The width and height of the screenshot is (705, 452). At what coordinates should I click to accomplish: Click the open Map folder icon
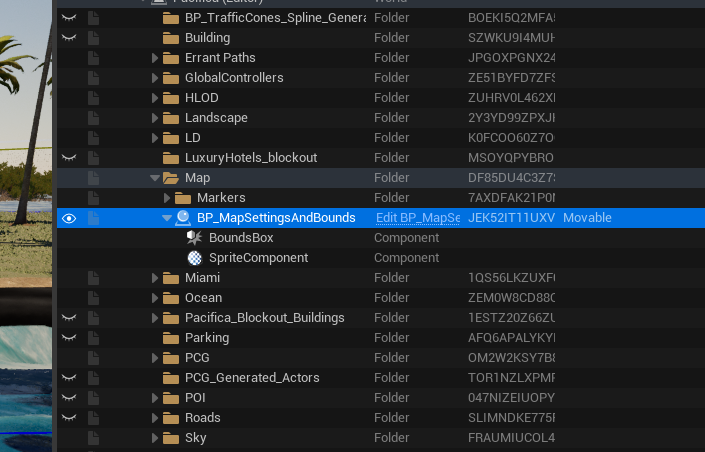click(x=171, y=179)
